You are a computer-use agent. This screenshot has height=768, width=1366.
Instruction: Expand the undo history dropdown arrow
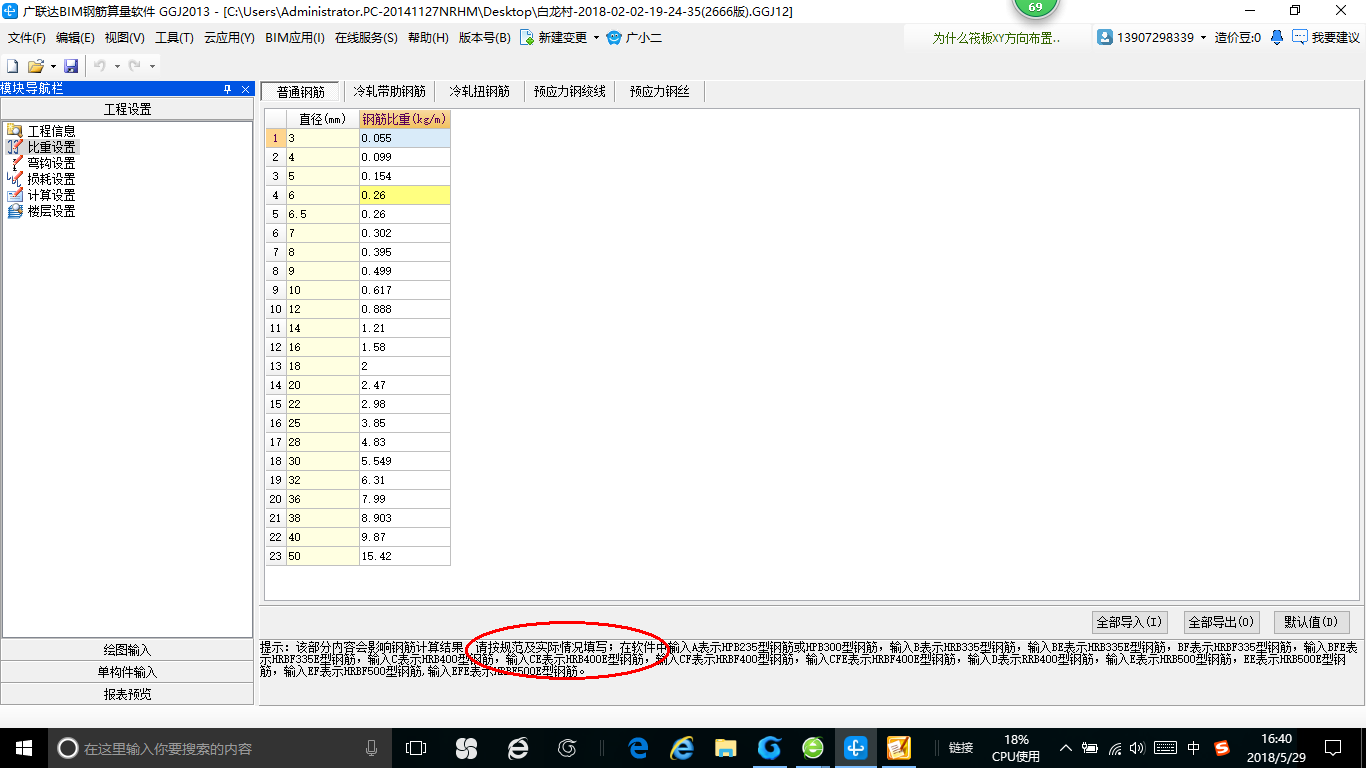coord(117,66)
